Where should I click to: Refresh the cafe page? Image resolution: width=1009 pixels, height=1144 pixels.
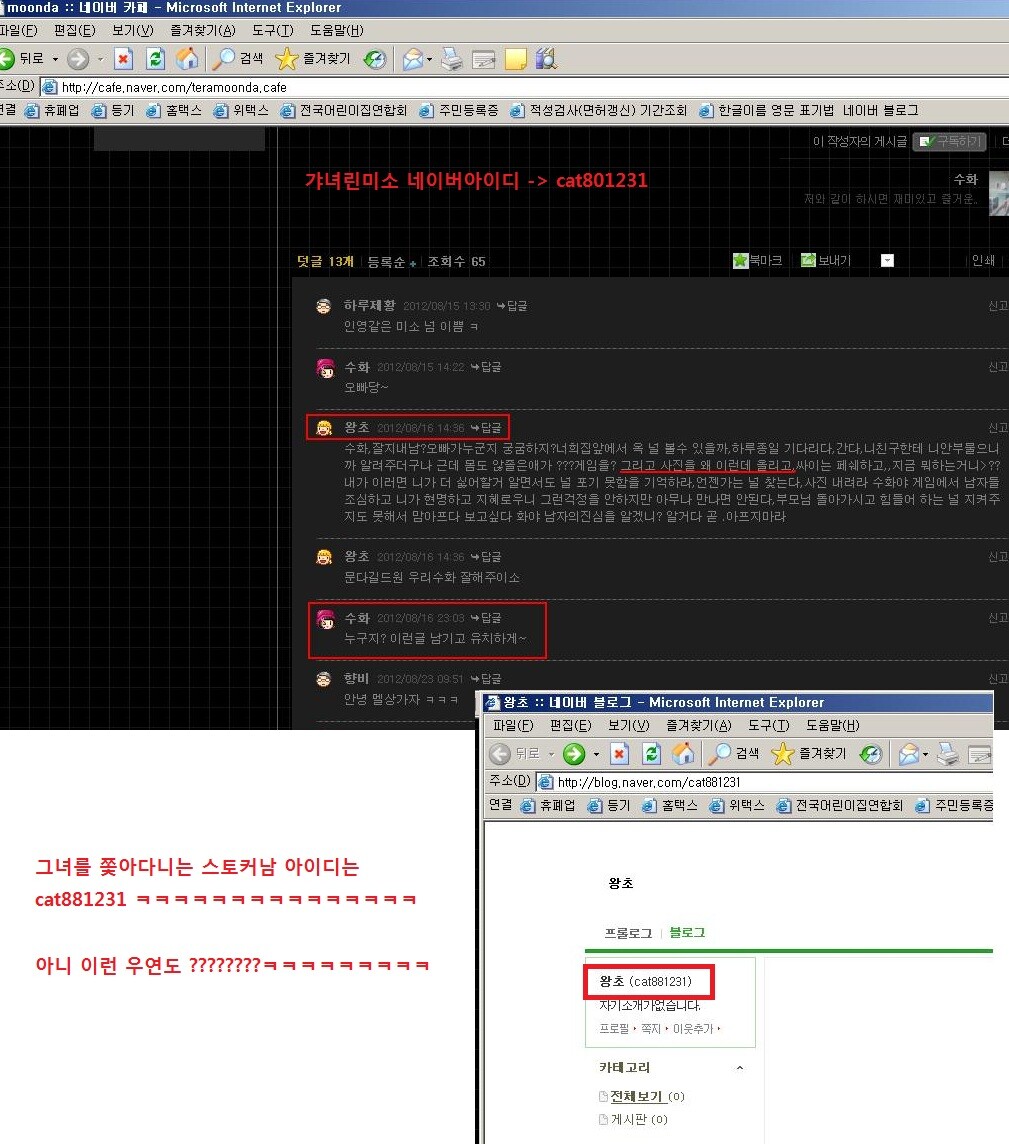coord(154,58)
